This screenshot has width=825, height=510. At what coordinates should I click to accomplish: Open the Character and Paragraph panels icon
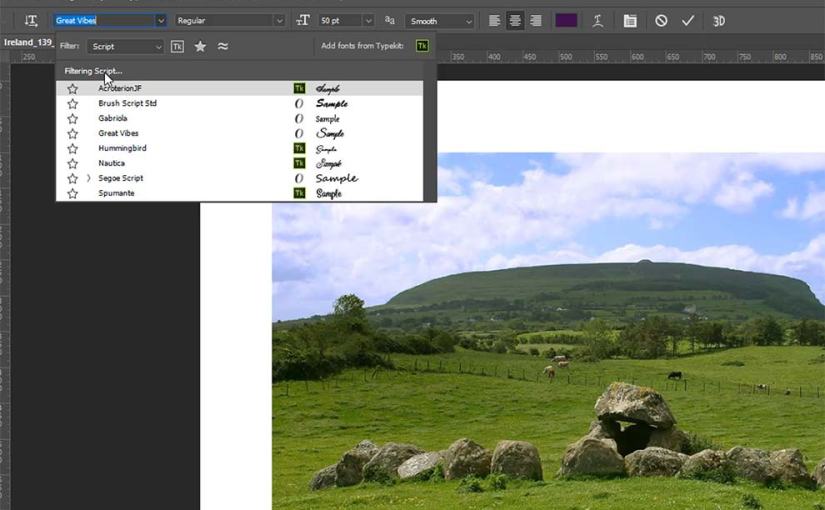[x=630, y=21]
